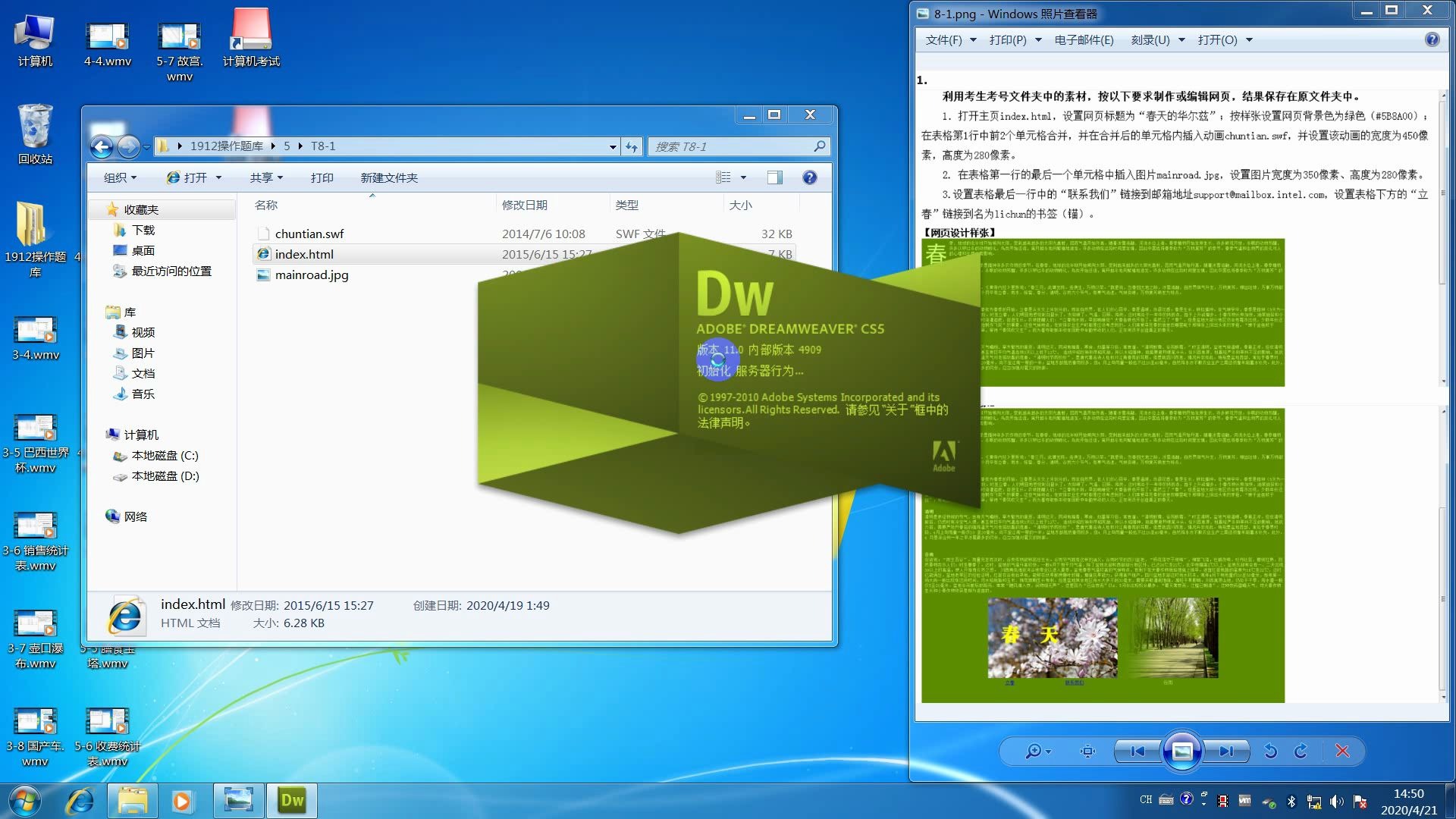The height and width of the screenshot is (819, 1456).
Task: Go to next image in Photo Viewer
Action: [1226, 751]
